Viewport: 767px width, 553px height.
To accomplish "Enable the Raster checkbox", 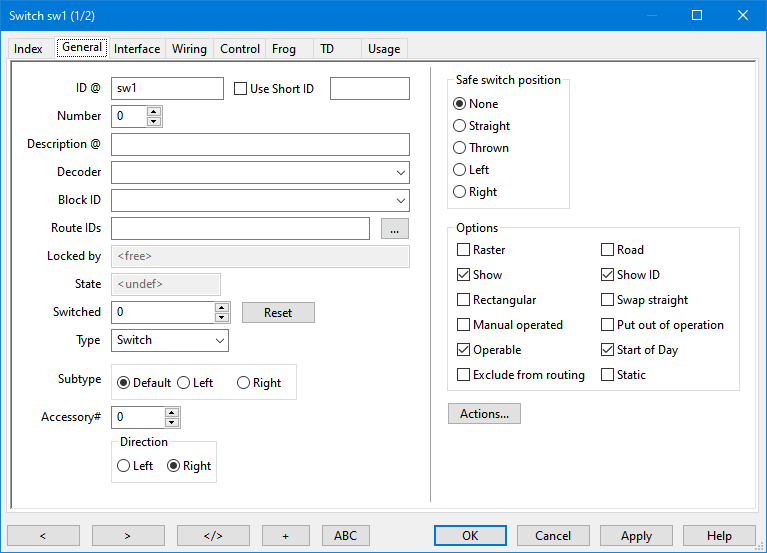I will coord(463,250).
